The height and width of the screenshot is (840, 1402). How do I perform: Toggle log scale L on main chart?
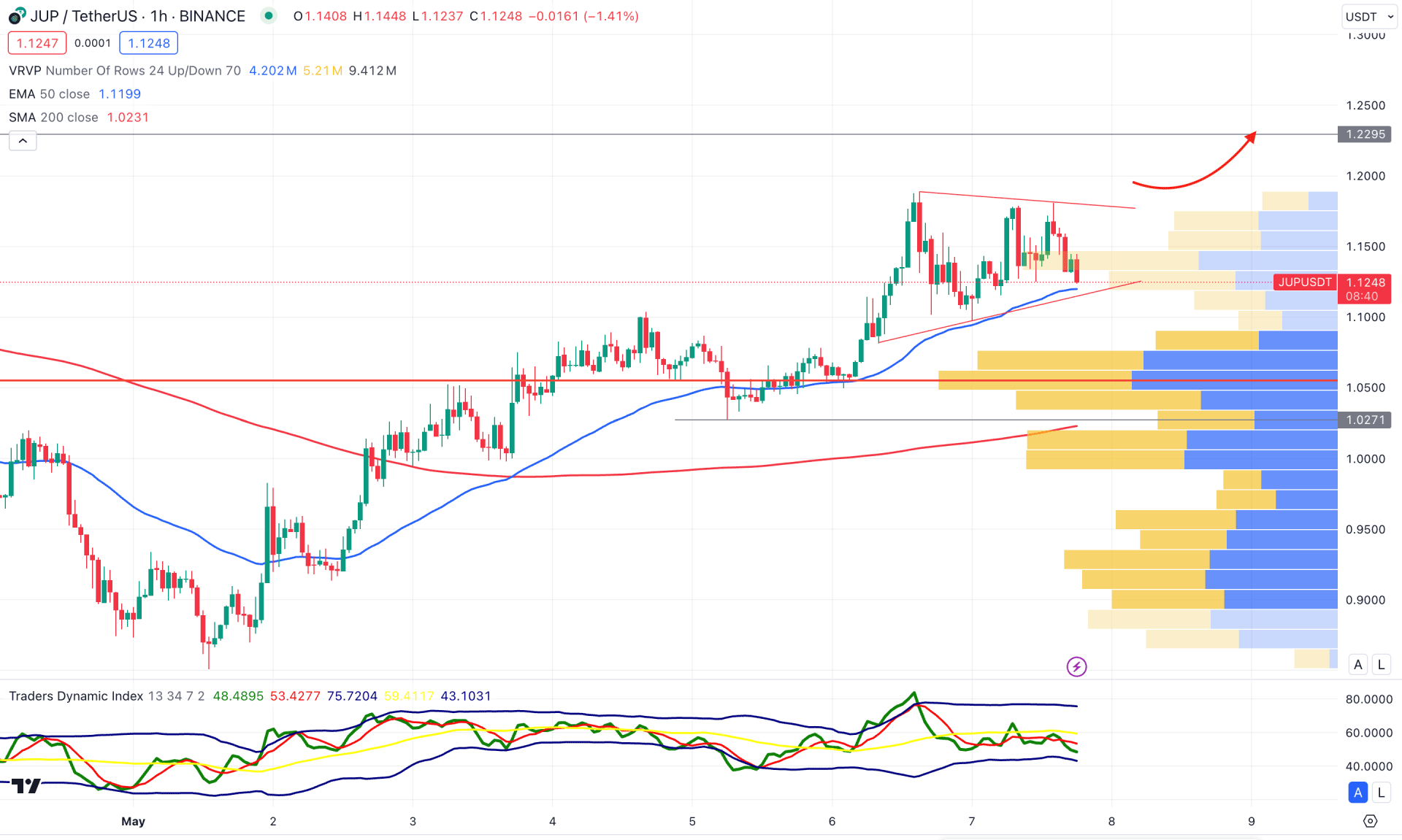[1381, 664]
